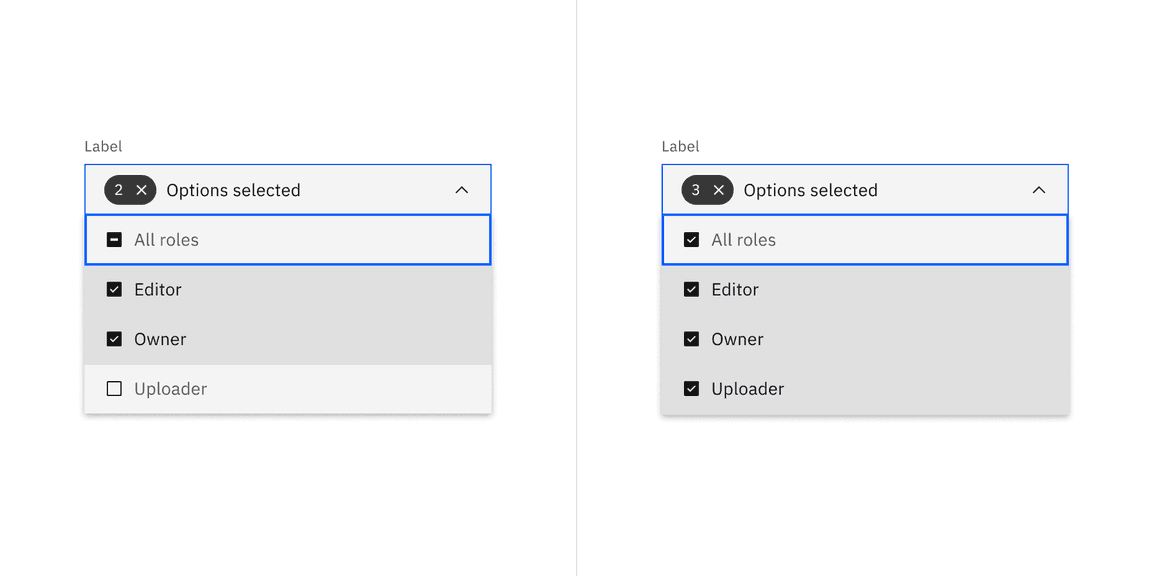Collapse the right dropdown using its chevron
This screenshot has width=1152, height=576.
coord(1039,189)
